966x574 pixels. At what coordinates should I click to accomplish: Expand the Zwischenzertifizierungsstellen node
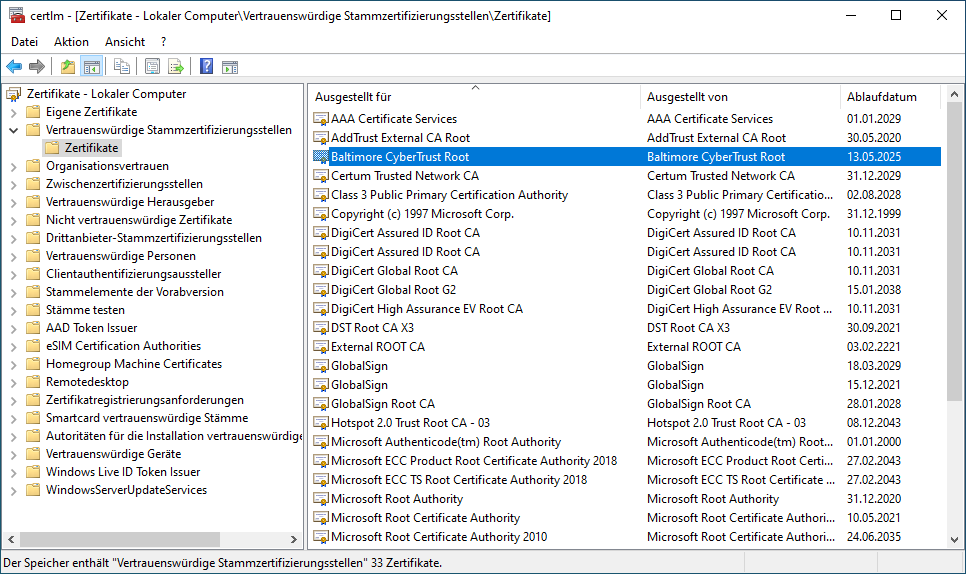click(14, 185)
